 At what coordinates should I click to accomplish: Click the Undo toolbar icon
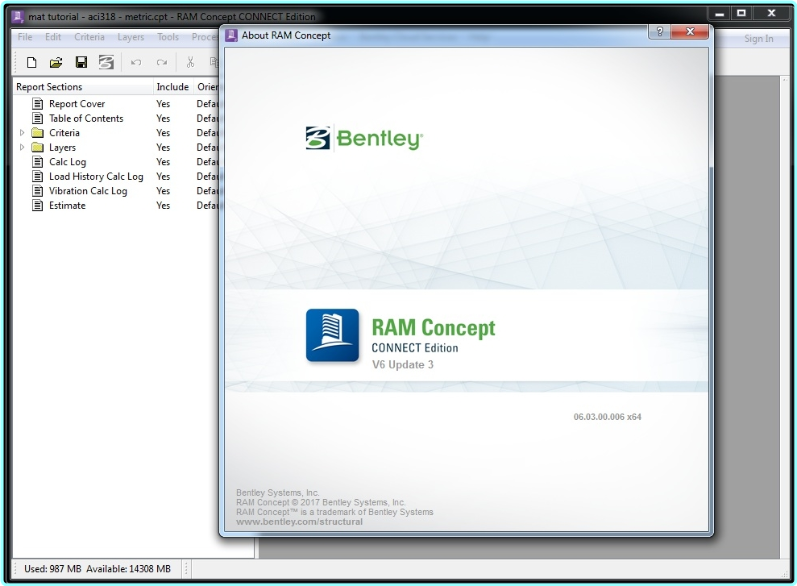(x=136, y=63)
